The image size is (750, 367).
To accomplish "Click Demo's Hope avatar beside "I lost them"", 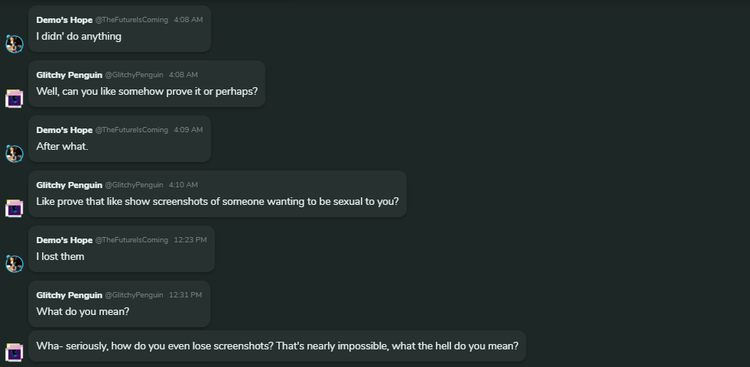I will tap(14, 264).
